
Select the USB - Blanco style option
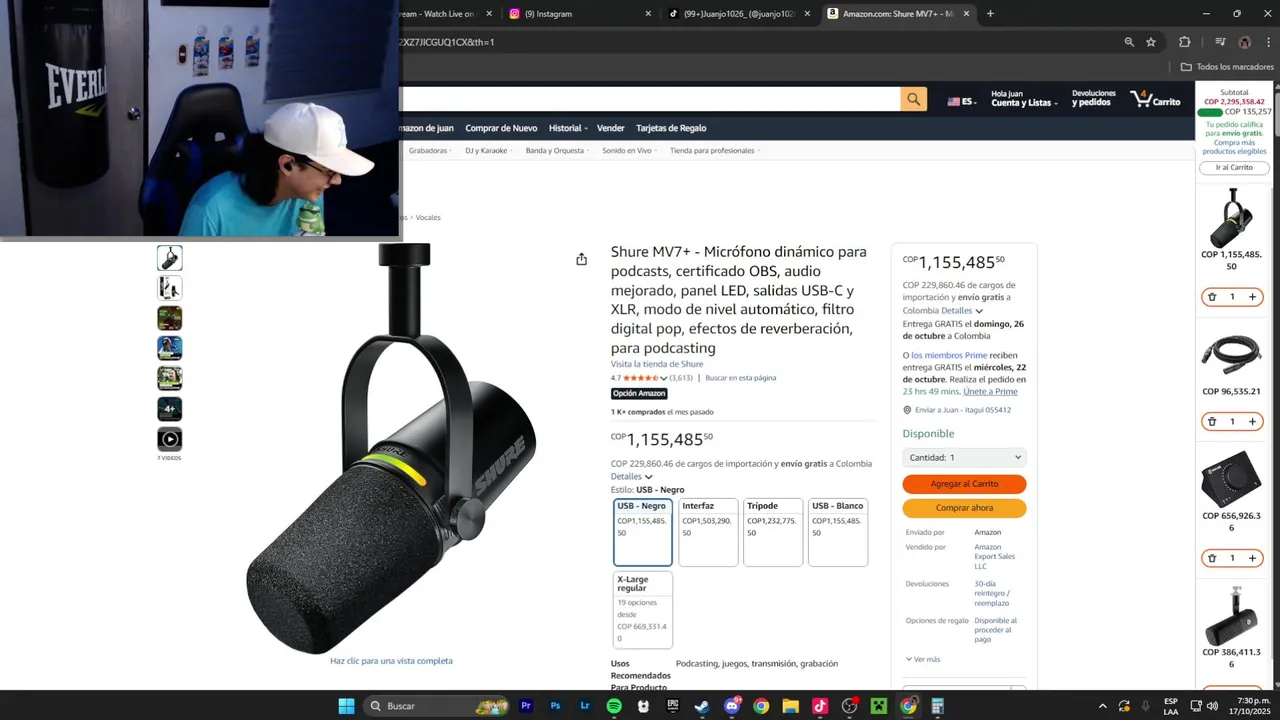[x=838, y=532]
